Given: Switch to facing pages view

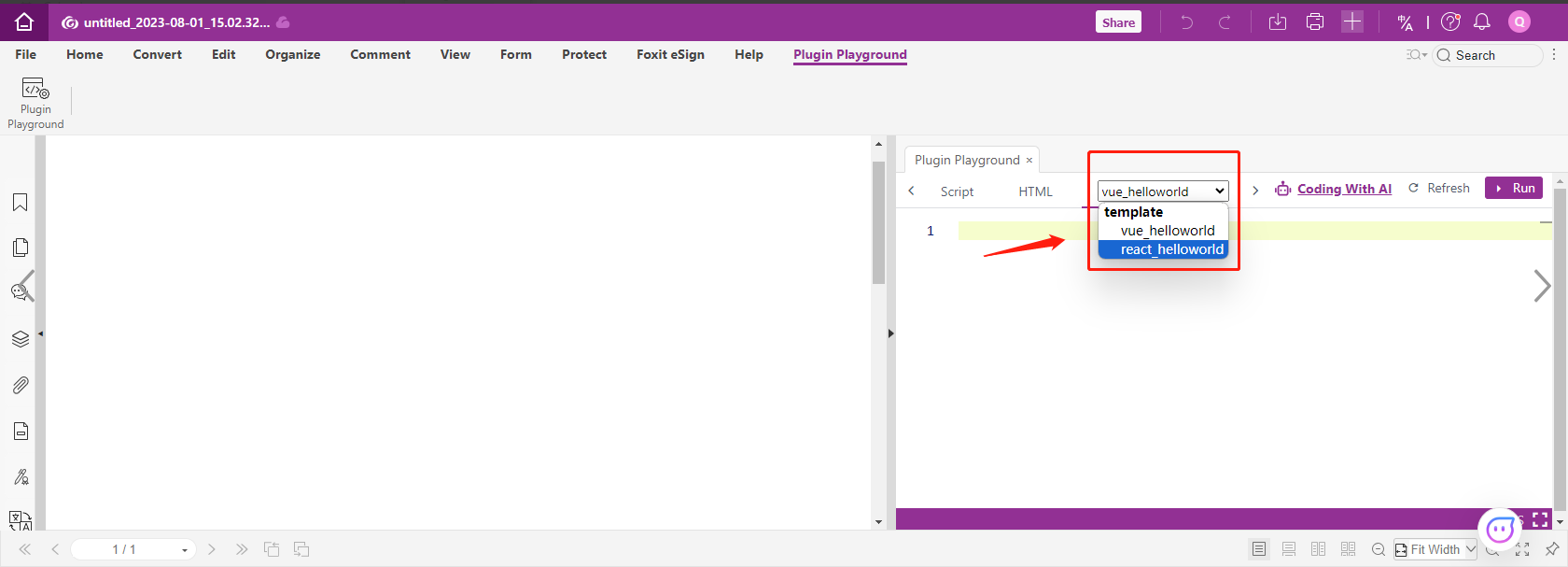Looking at the screenshot, I should (x=1318, y=549).
